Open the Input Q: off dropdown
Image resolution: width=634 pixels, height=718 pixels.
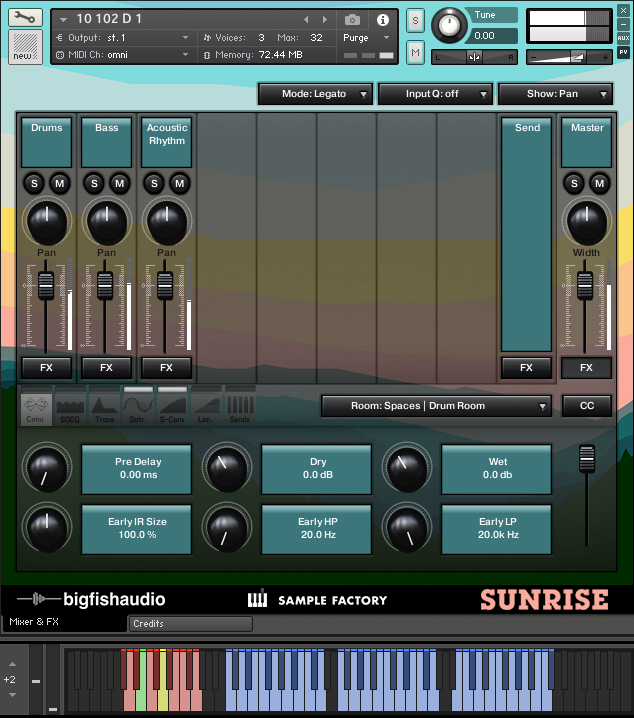(x=435, y=94)
